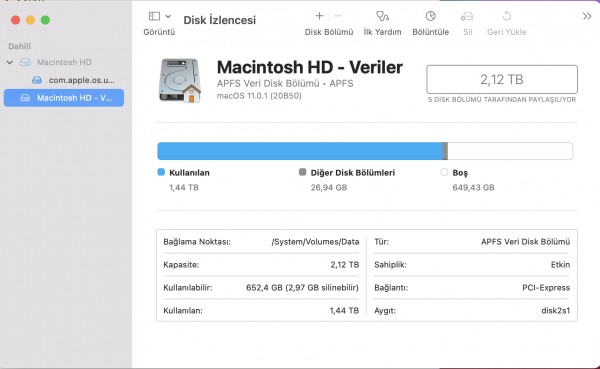Click the İlk Yardım toolbar label
600x369 pixels.
coord(382,32)
